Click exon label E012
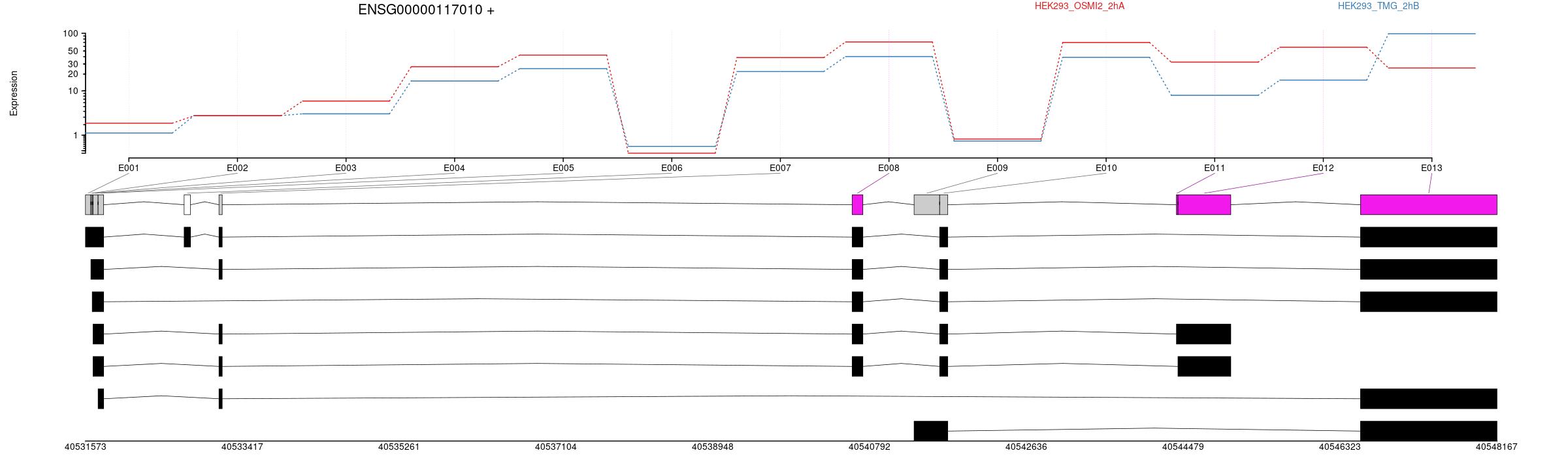Viewport: 1568px width, 457px height. [x=1323, y=168]
